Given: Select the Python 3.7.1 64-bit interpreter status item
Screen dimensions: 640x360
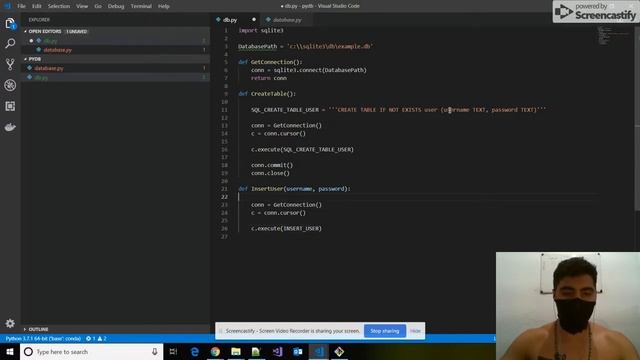Looking at the screenshot, I should click(x=43, y=338).
